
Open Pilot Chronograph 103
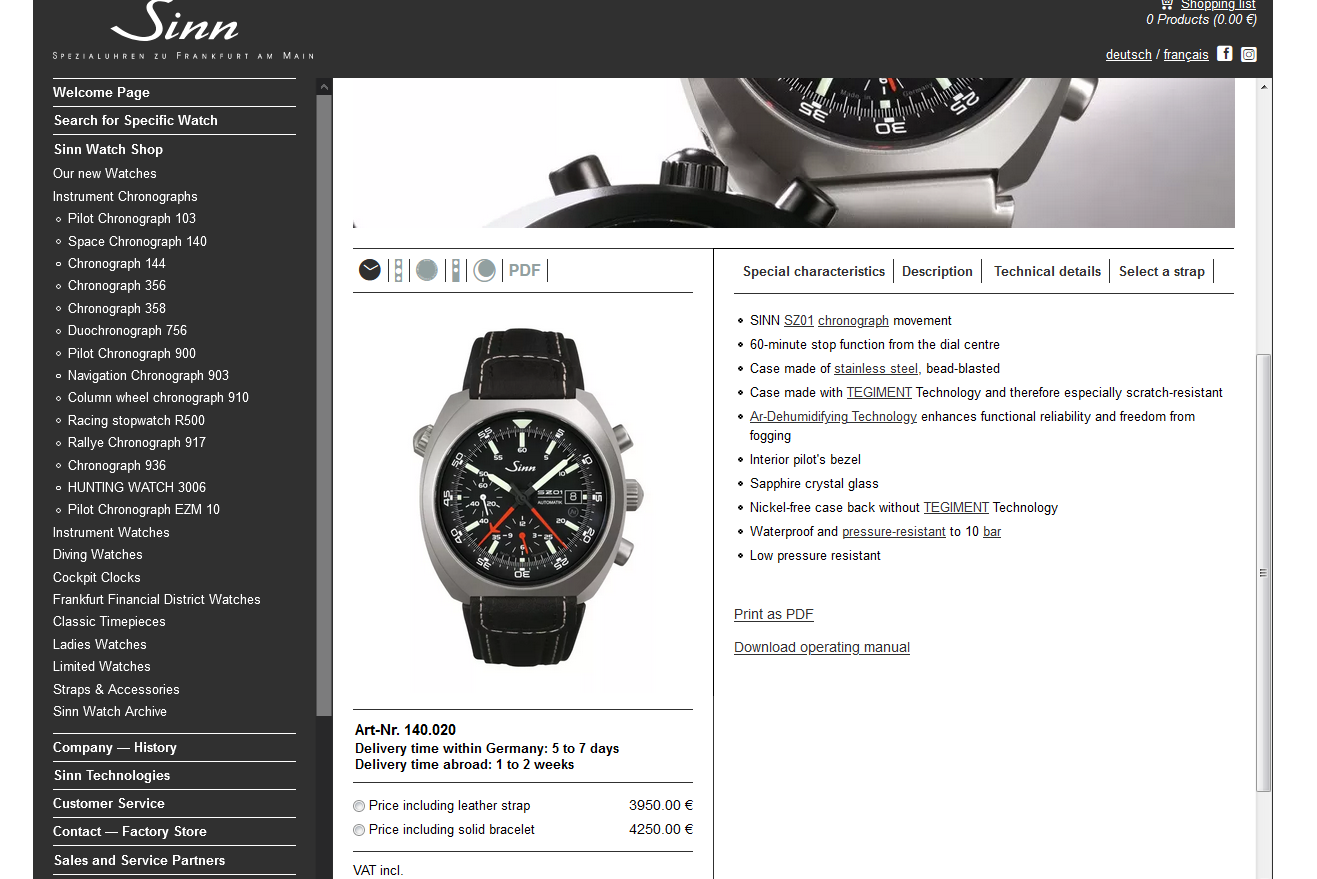(x=132, y=218)
